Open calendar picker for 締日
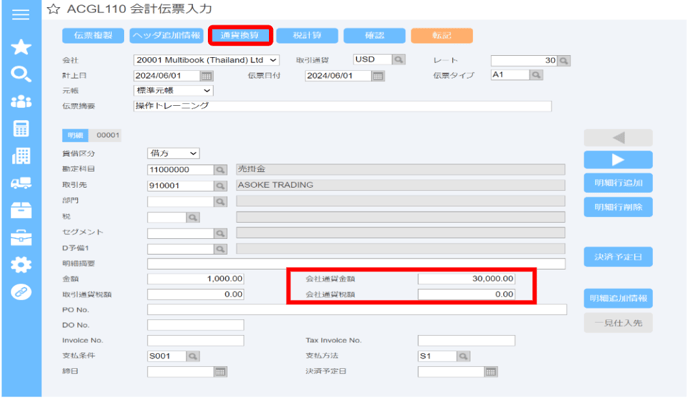Screen dimensions: 688x398 click(220, 372)
